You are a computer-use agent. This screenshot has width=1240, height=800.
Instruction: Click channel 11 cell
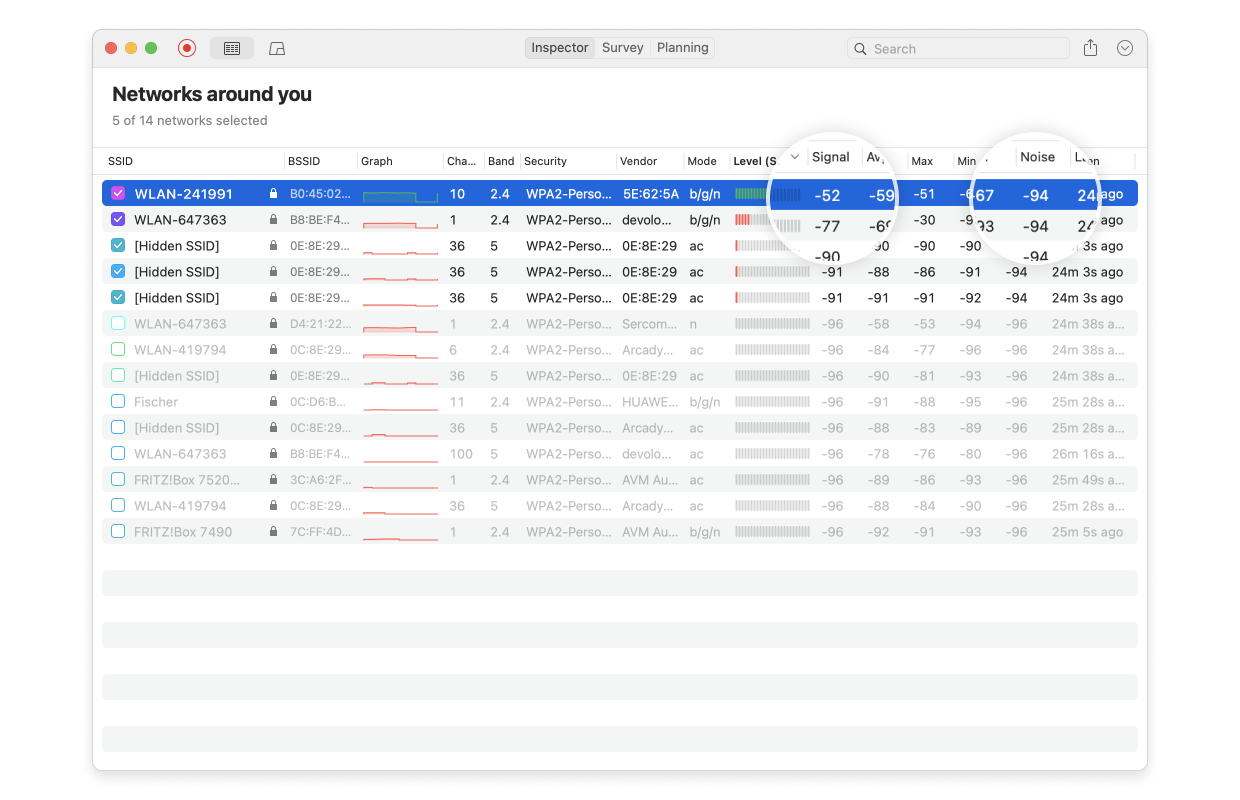[457, 402]
